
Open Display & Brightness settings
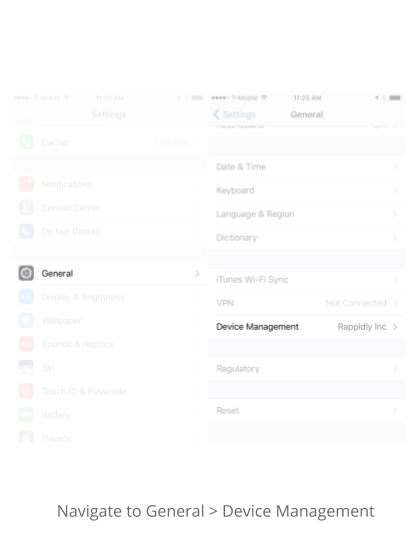(x=109, y=297)
